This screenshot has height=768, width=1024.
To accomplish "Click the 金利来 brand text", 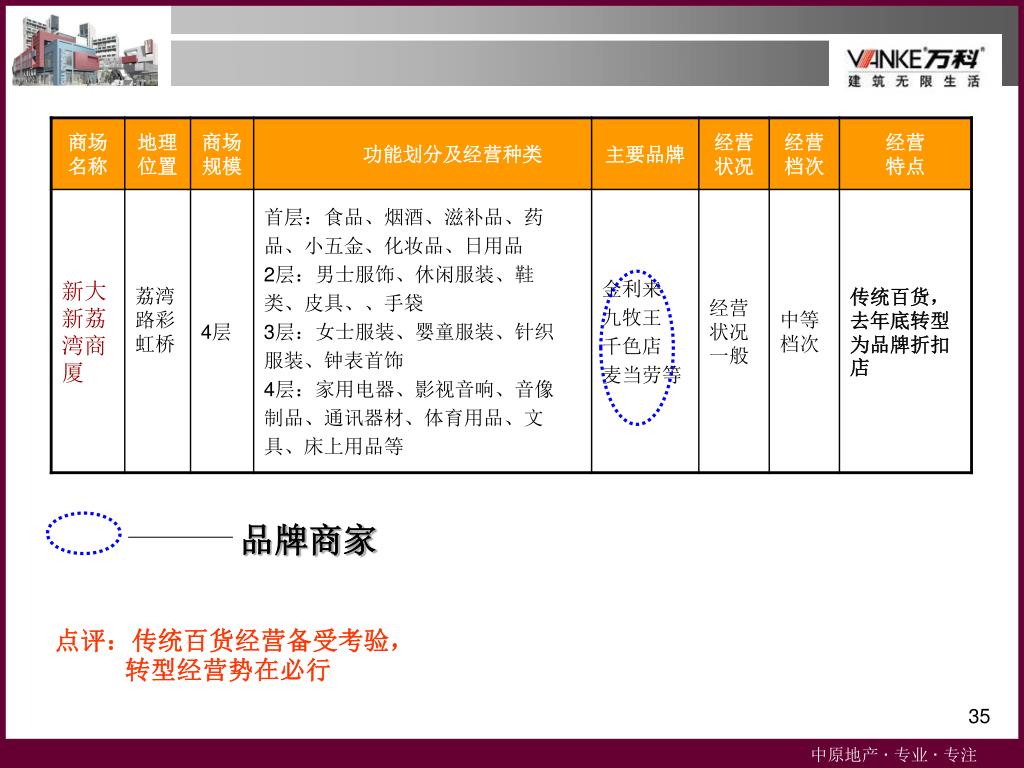I will coord(632,289).
